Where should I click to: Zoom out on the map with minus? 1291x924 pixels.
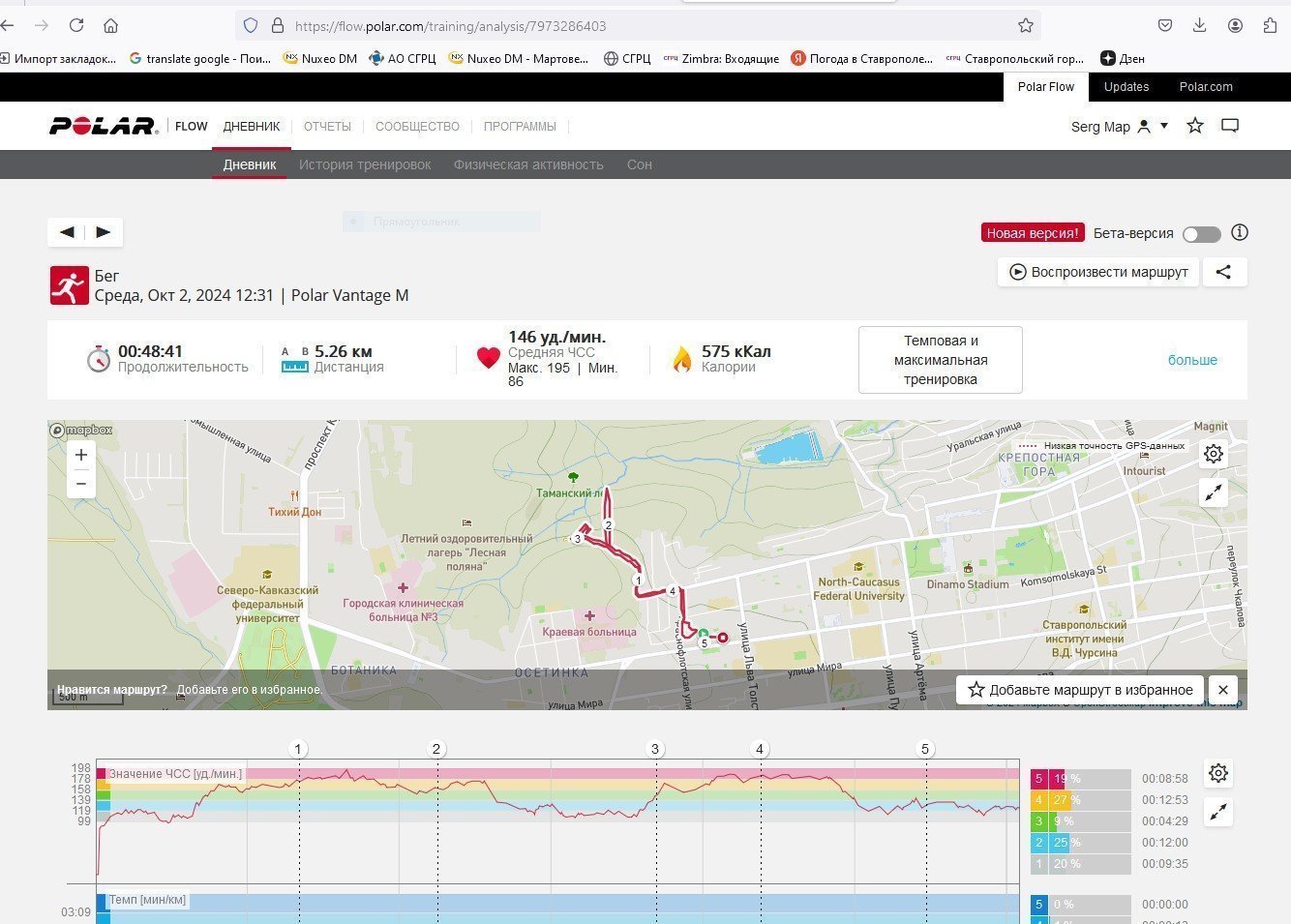pos(81,484)
